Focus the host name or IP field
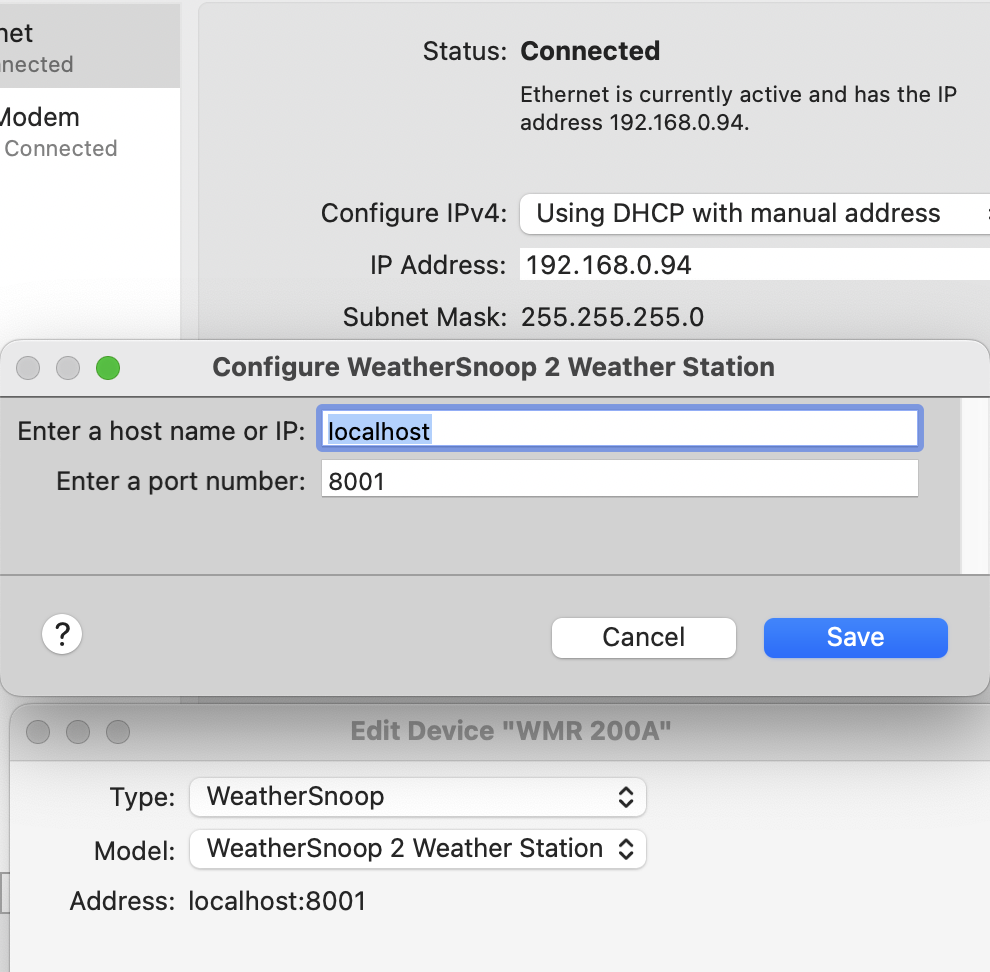This screenshot has height=972, width=990. point(619,430)
